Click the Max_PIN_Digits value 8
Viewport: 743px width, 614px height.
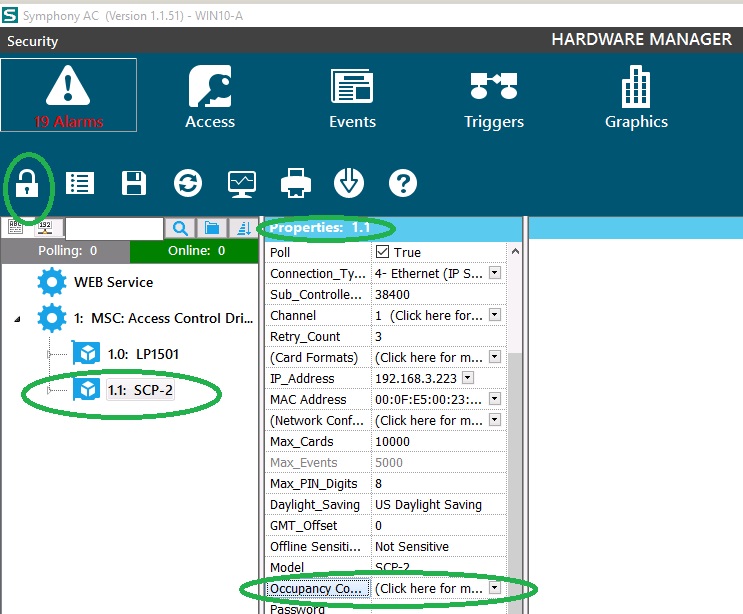(378, 484)
